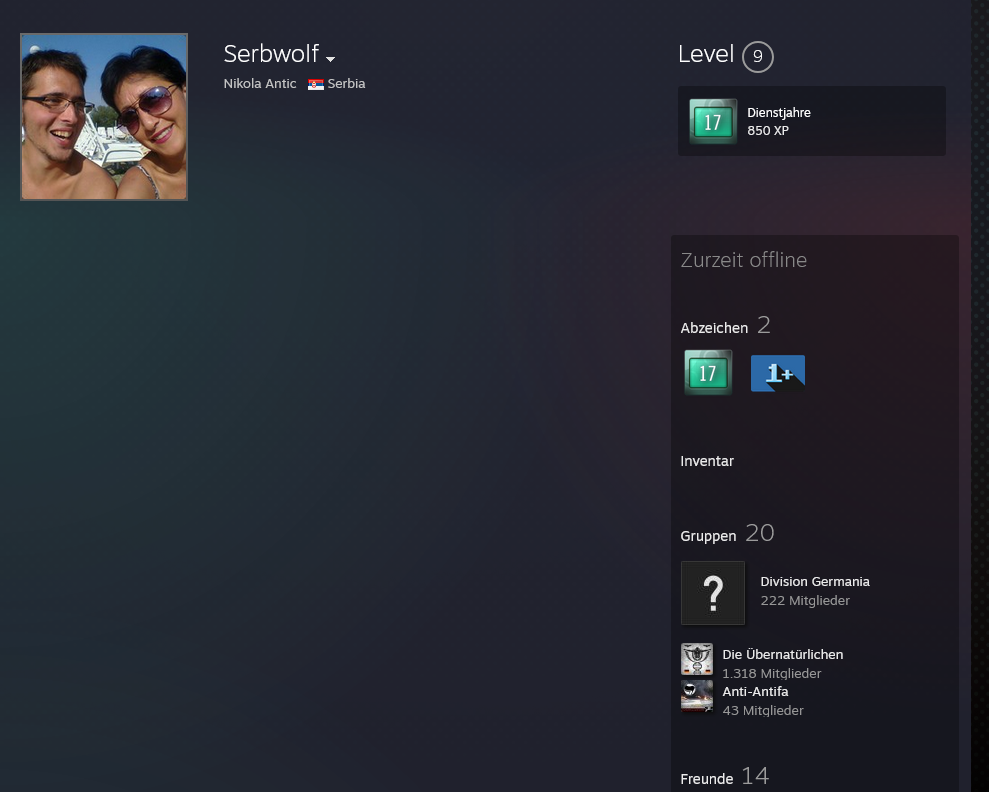Click the Die Übernatürlichen group icon
Viewport: 989px width, 792px height.
click(697, 659)
